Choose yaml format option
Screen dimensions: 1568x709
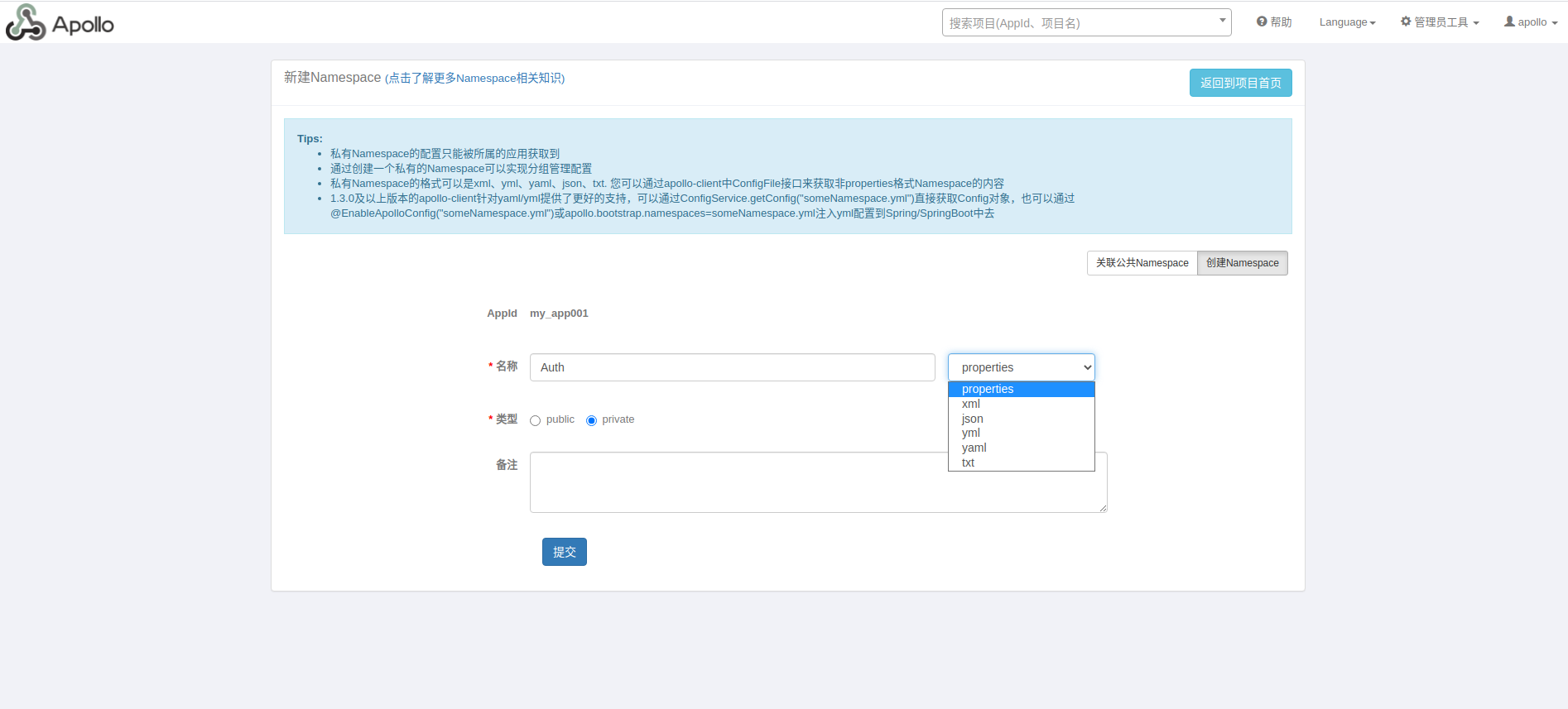point(1022,448)
